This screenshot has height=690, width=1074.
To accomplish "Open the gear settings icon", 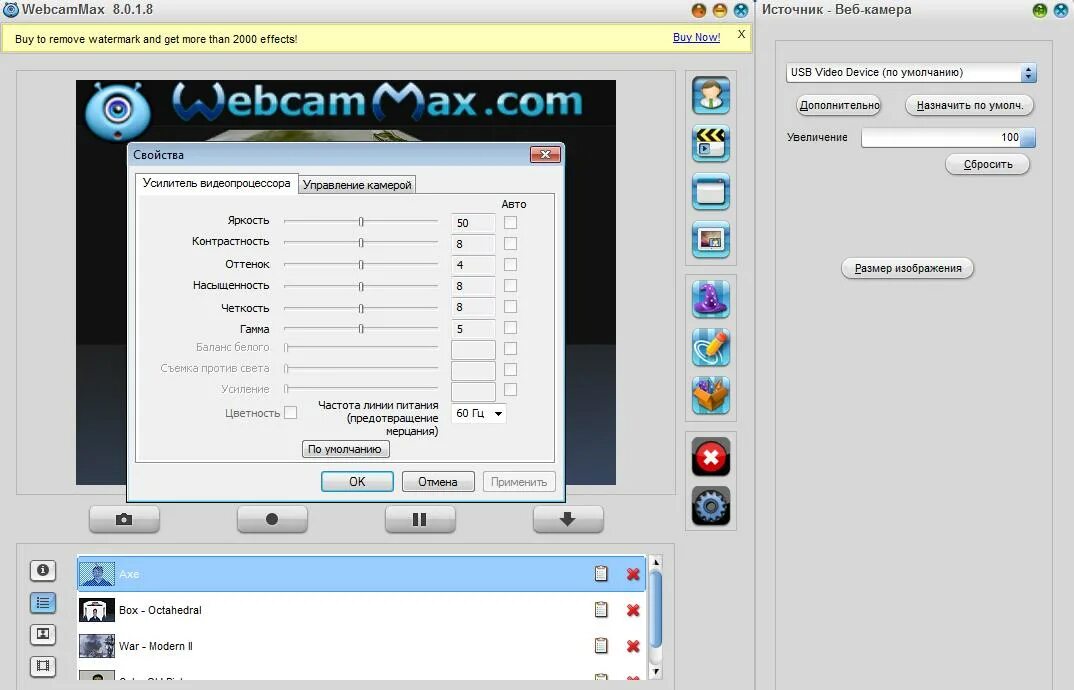I will point(710,506).
